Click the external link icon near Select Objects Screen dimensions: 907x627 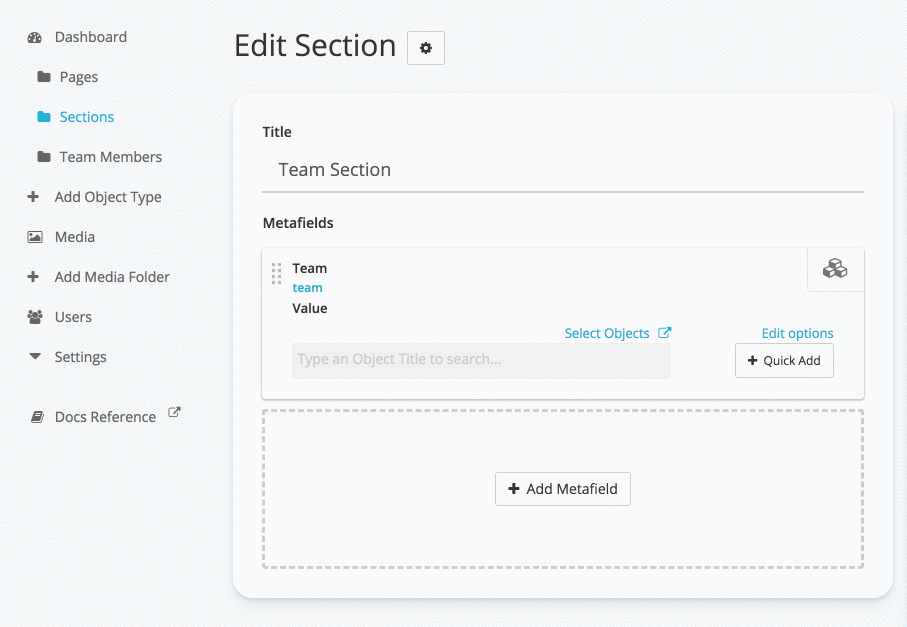pyautogui.click(x=665, y=333)
